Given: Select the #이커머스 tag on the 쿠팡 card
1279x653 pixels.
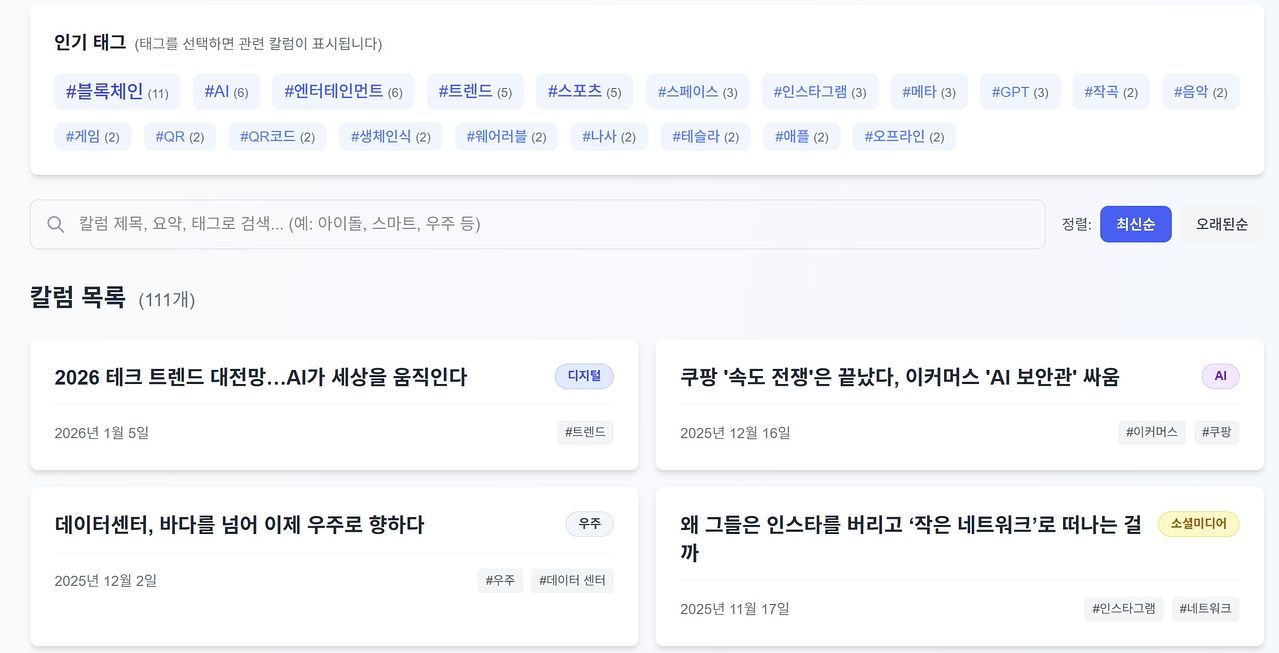Looking at the screenshot, I should point(1152,432).
